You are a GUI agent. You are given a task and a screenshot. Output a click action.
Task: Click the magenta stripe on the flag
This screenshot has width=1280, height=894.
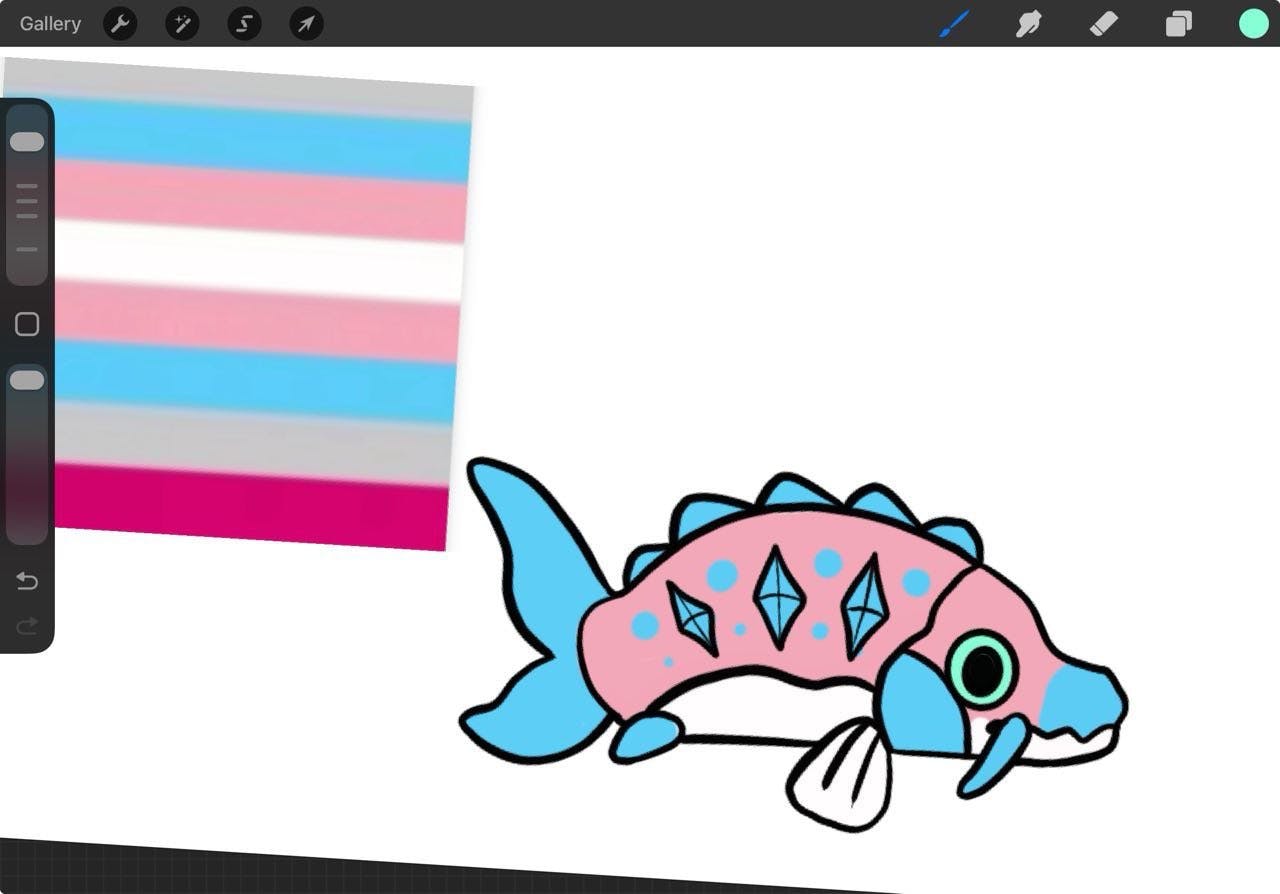pyautogui.click(x=250, y=505)
